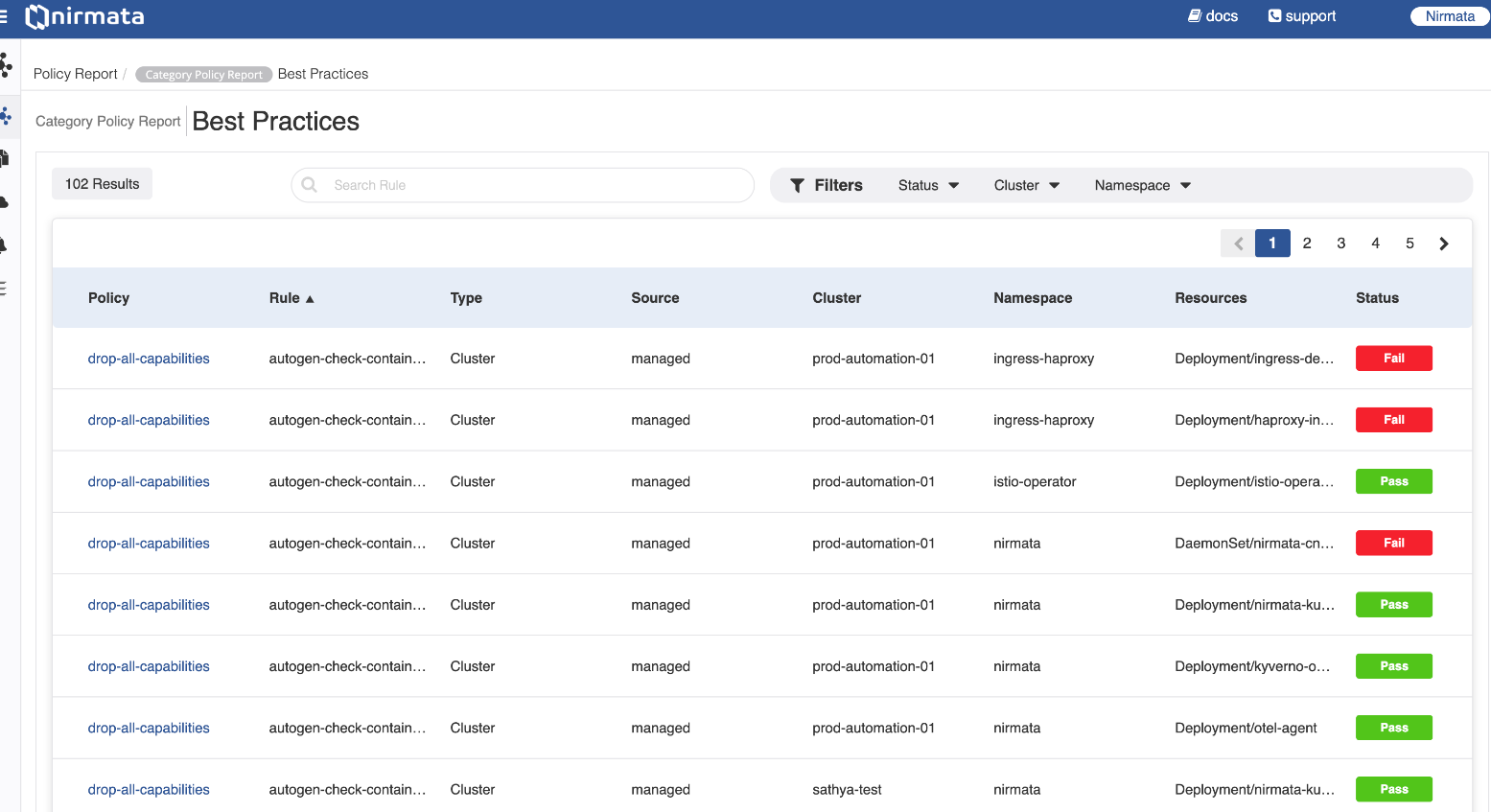Screen dimensions: 1491x812
Task: Select the Deployment/haproxy-in… resource cell
Action: pyautogui.click(x=1254, y=420)
